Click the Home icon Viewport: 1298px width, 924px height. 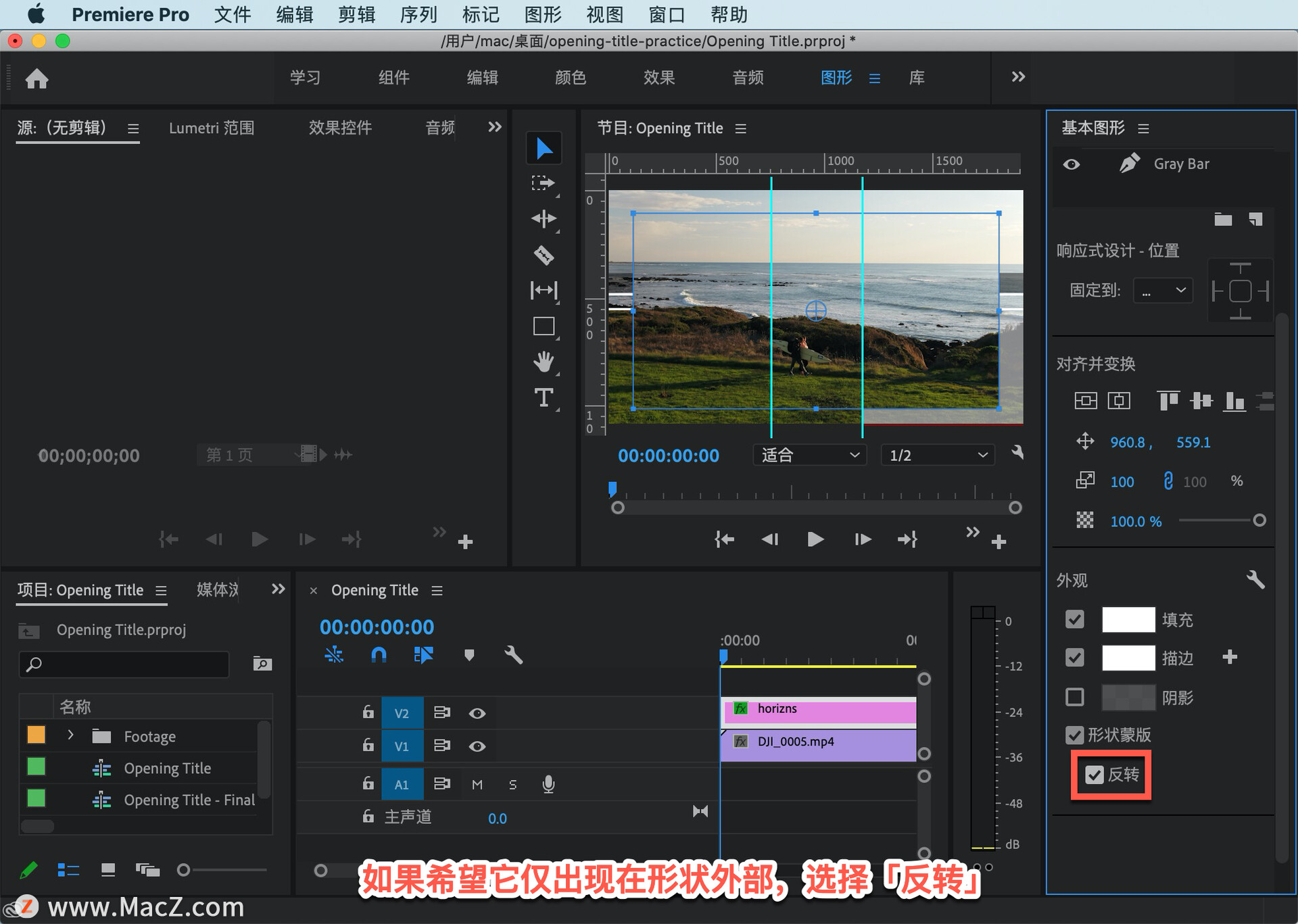click(37, 78)
